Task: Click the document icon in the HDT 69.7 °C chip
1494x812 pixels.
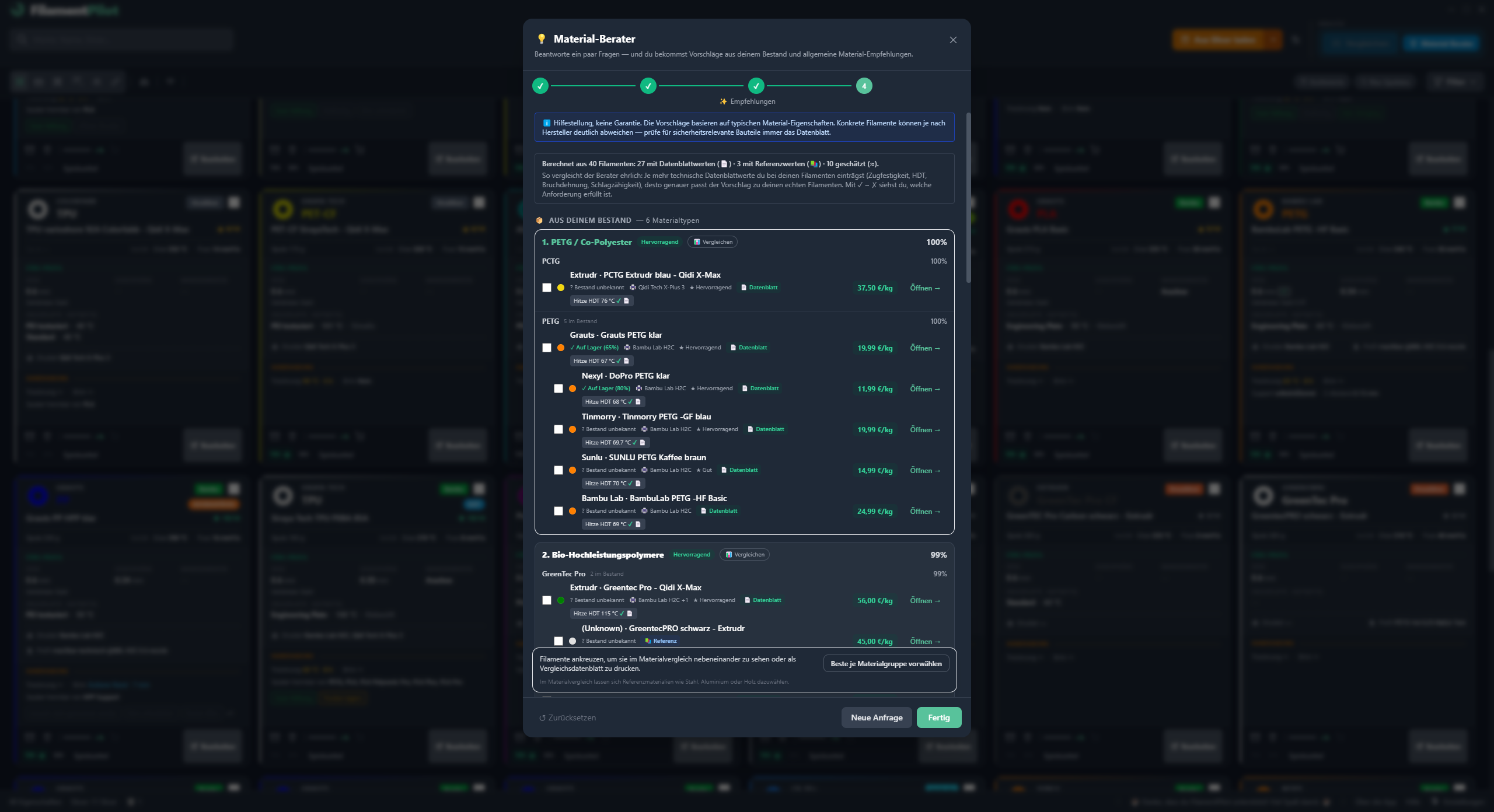Action: coord(643,443)
